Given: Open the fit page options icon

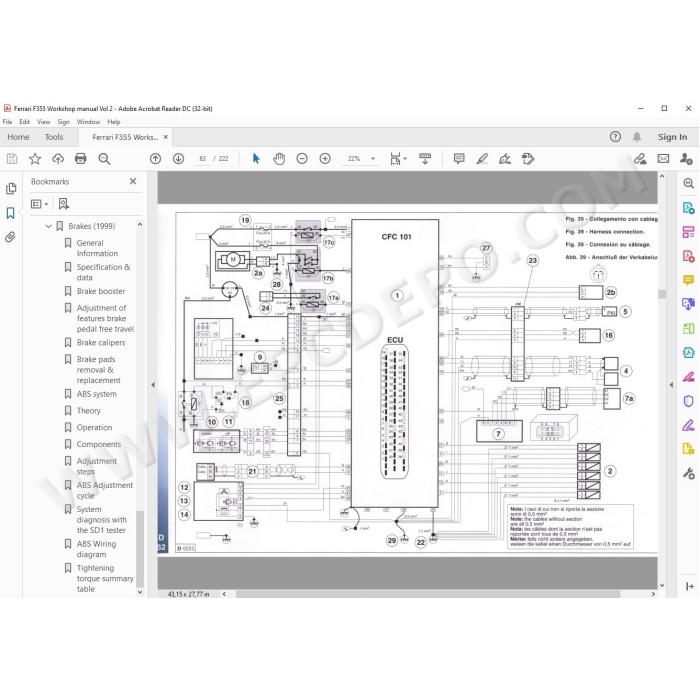Looking at the screenshot, I should (x=397, y=159).
